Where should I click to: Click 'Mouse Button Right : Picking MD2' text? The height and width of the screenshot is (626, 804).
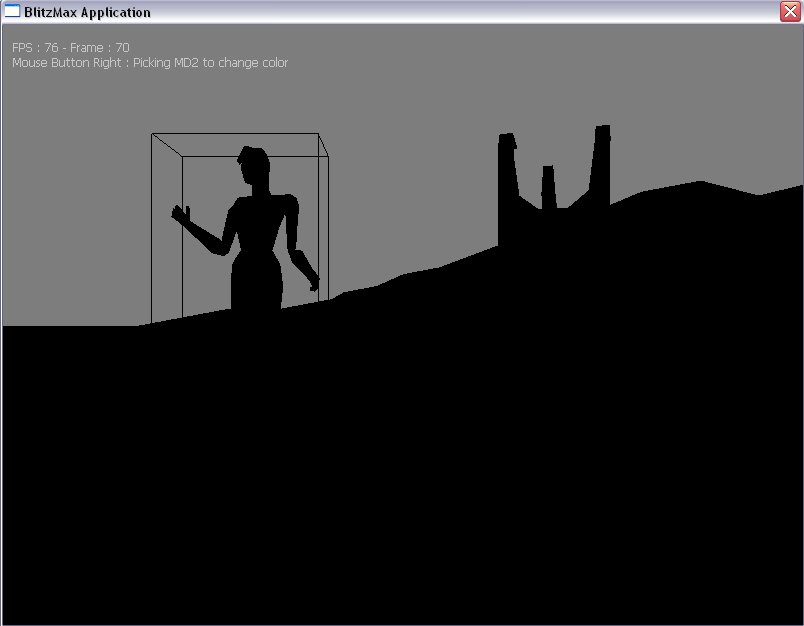click(105, 63)
